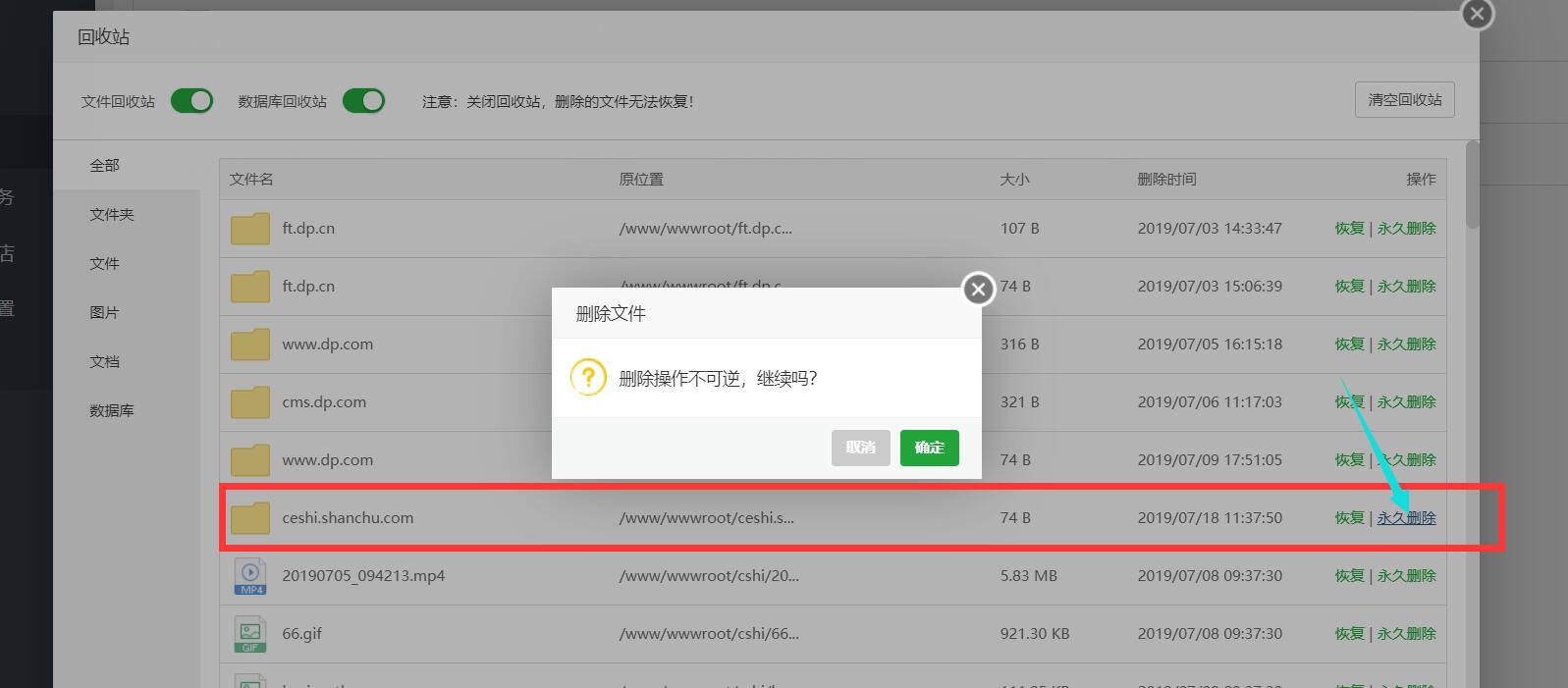Permanently delete www.dp.com deleted on 2019/07/05
This screenshot has height=688, width=1568.
click(x=1406, y=344)
